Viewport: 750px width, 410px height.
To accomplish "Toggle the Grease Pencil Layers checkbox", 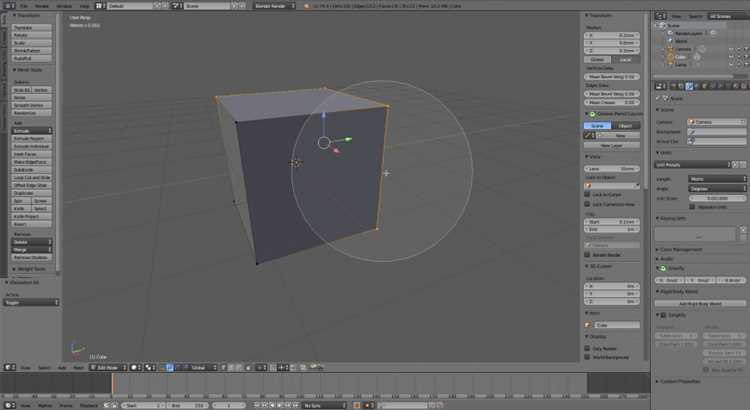I will (592, 114).
